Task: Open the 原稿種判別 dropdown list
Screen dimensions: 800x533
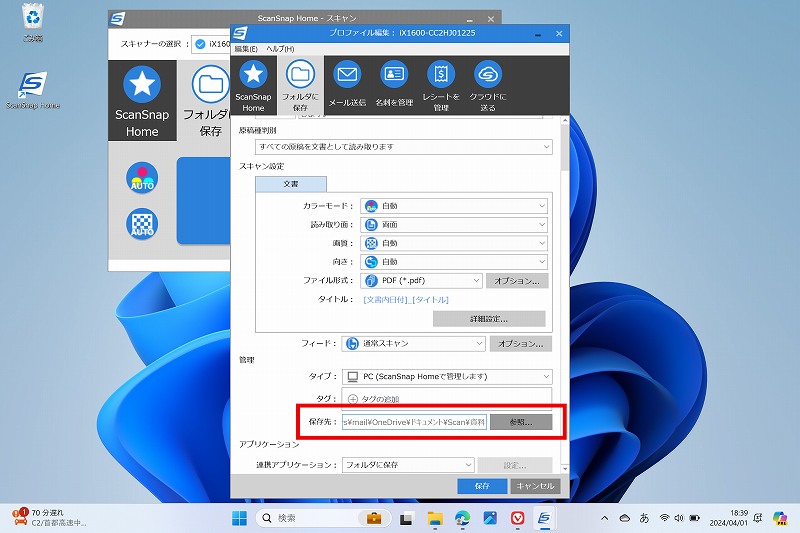Action: [x=394, y=147]
